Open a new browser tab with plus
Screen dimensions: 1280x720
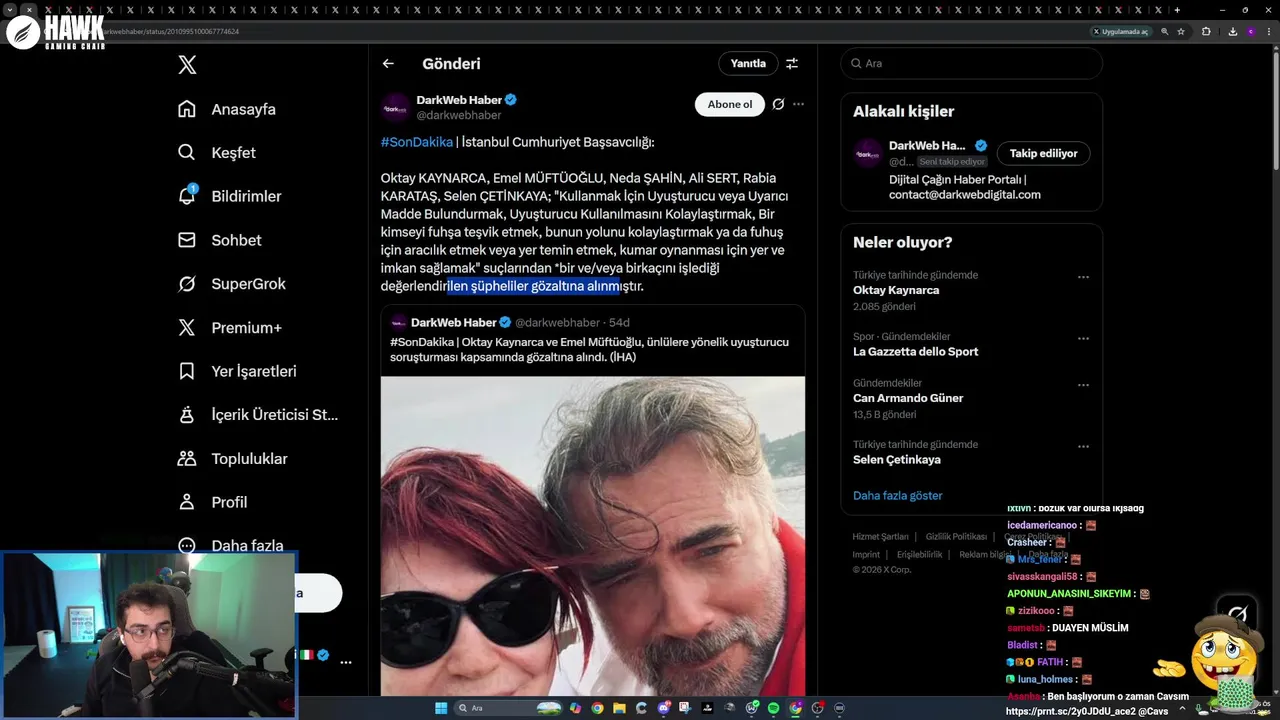point(1177,10)
